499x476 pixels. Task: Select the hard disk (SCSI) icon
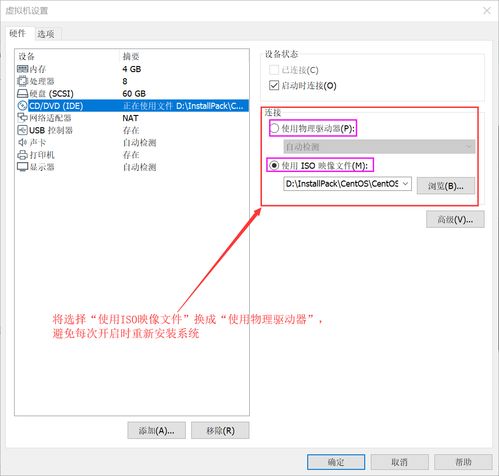coord(22,93)
